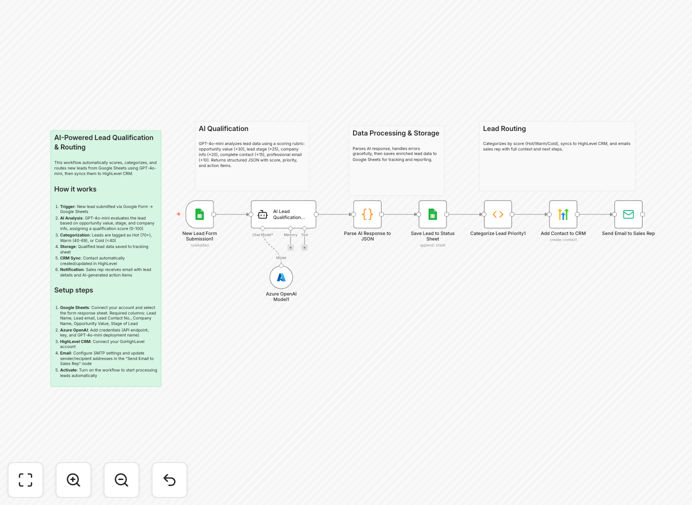
Task: Click the Lead Routing sticky note heading
Action: click(x=504, y=128)
